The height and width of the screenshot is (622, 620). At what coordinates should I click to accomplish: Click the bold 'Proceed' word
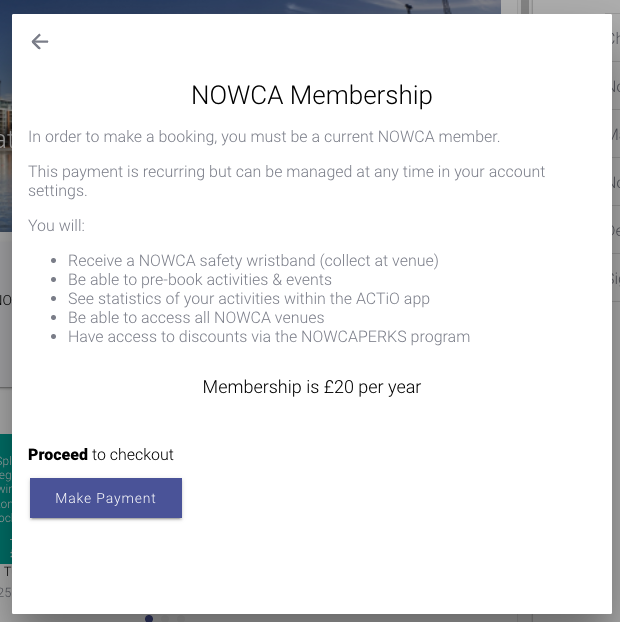(x=58, y=455)
